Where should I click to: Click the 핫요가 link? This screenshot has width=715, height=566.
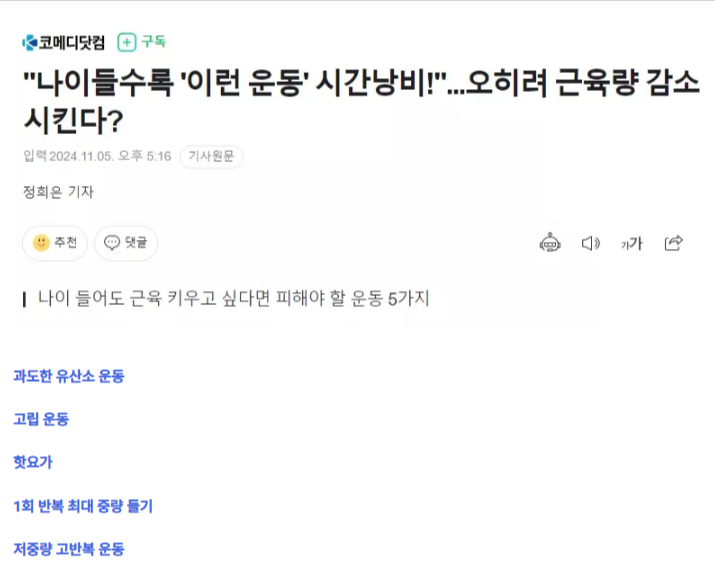[33, 462]
